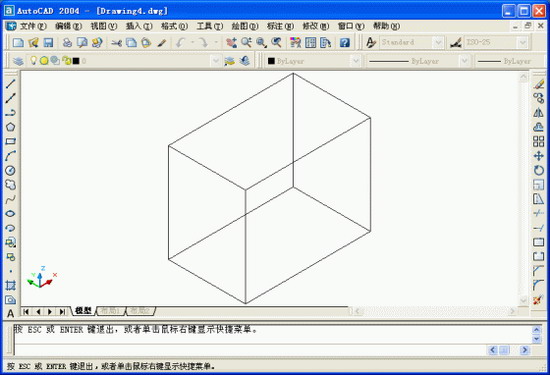This screenshot has height=375, width=550.
Task: Switch to the 布局1 layout tab
Action: pyautogui.click(x=110, y=311)
